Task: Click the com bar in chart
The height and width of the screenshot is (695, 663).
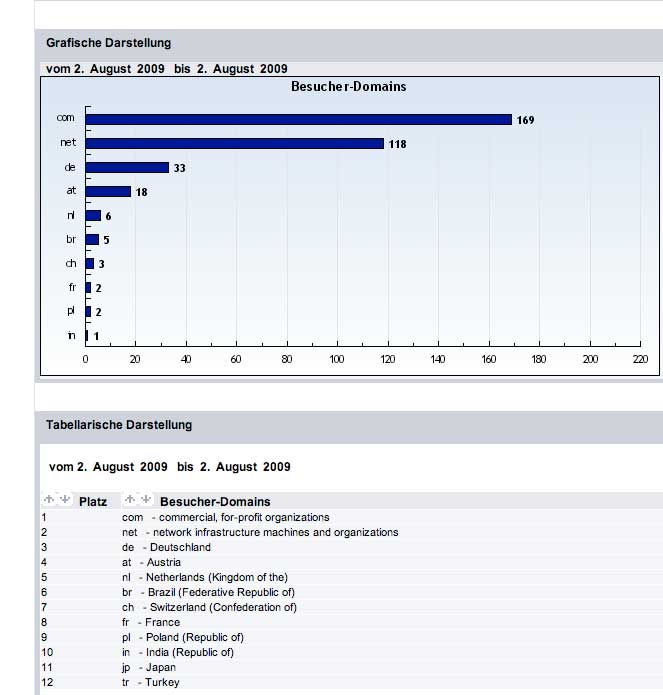Action: (x=298, y=119)
